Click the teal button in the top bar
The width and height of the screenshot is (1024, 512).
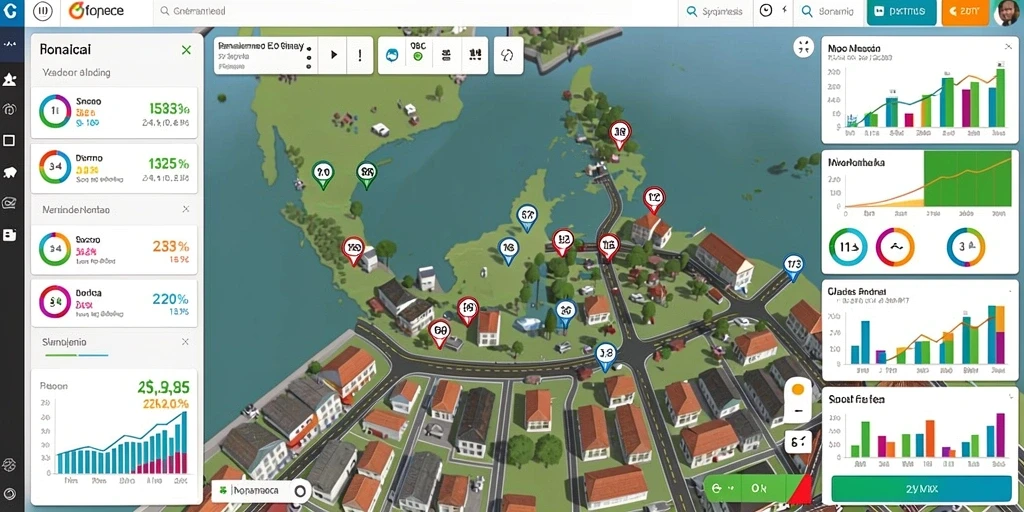[901, 12]
